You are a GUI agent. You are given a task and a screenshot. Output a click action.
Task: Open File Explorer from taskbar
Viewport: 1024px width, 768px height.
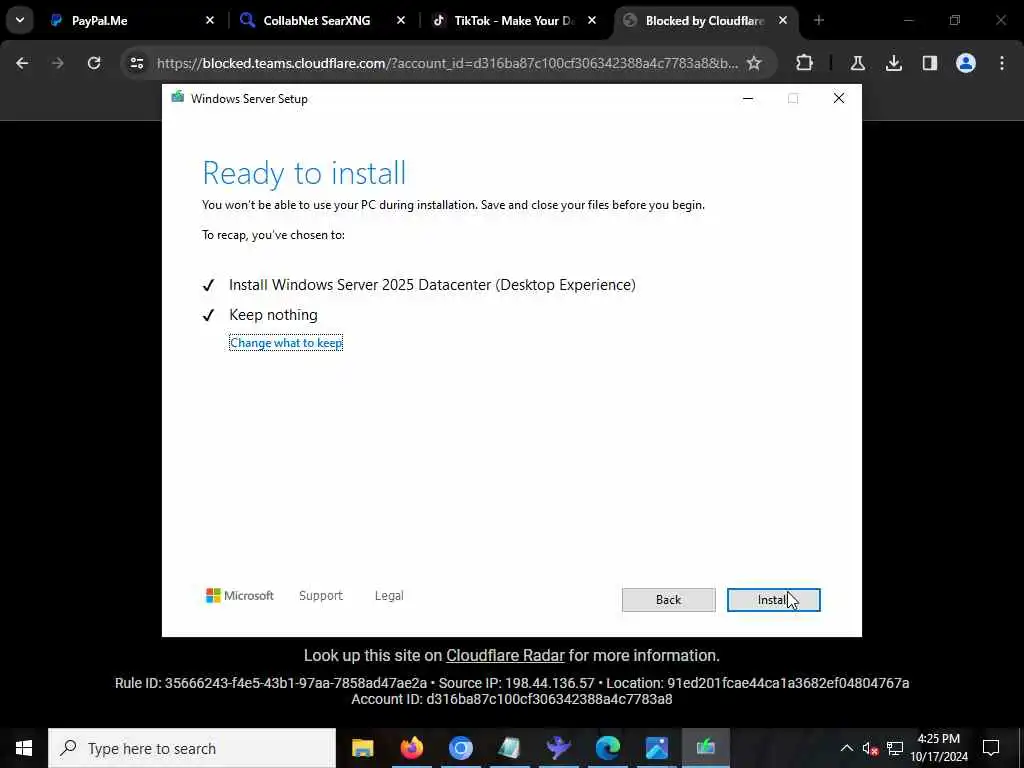tap(362, 748)
